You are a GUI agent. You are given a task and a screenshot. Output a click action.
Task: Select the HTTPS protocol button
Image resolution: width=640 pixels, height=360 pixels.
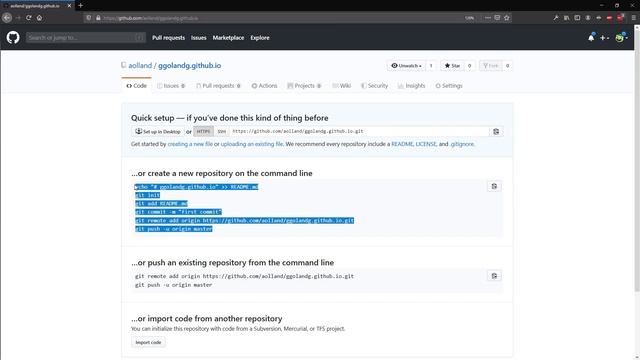click(203, 131)
